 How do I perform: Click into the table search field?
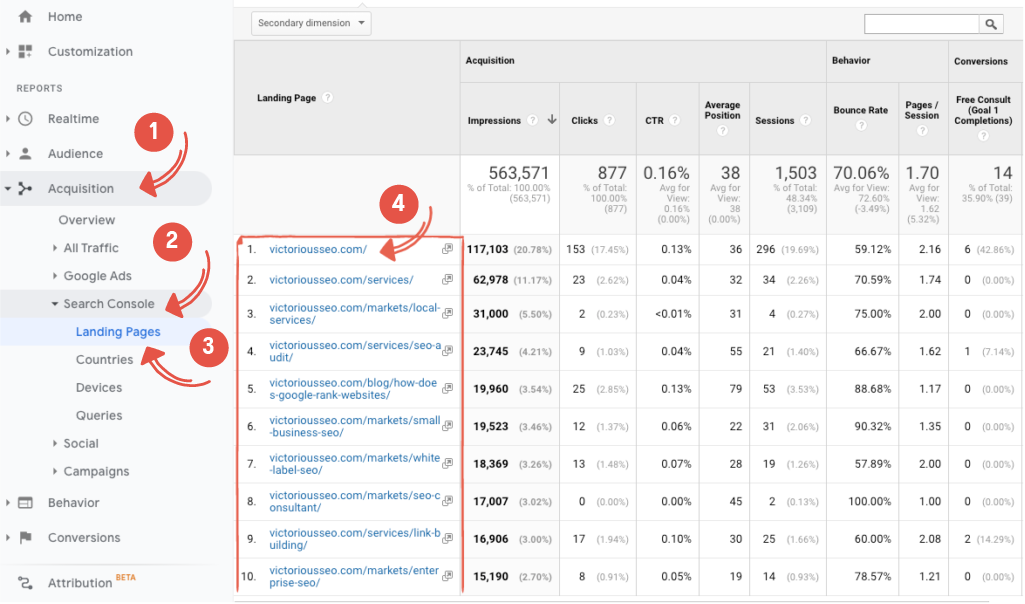tap(921, 24)
